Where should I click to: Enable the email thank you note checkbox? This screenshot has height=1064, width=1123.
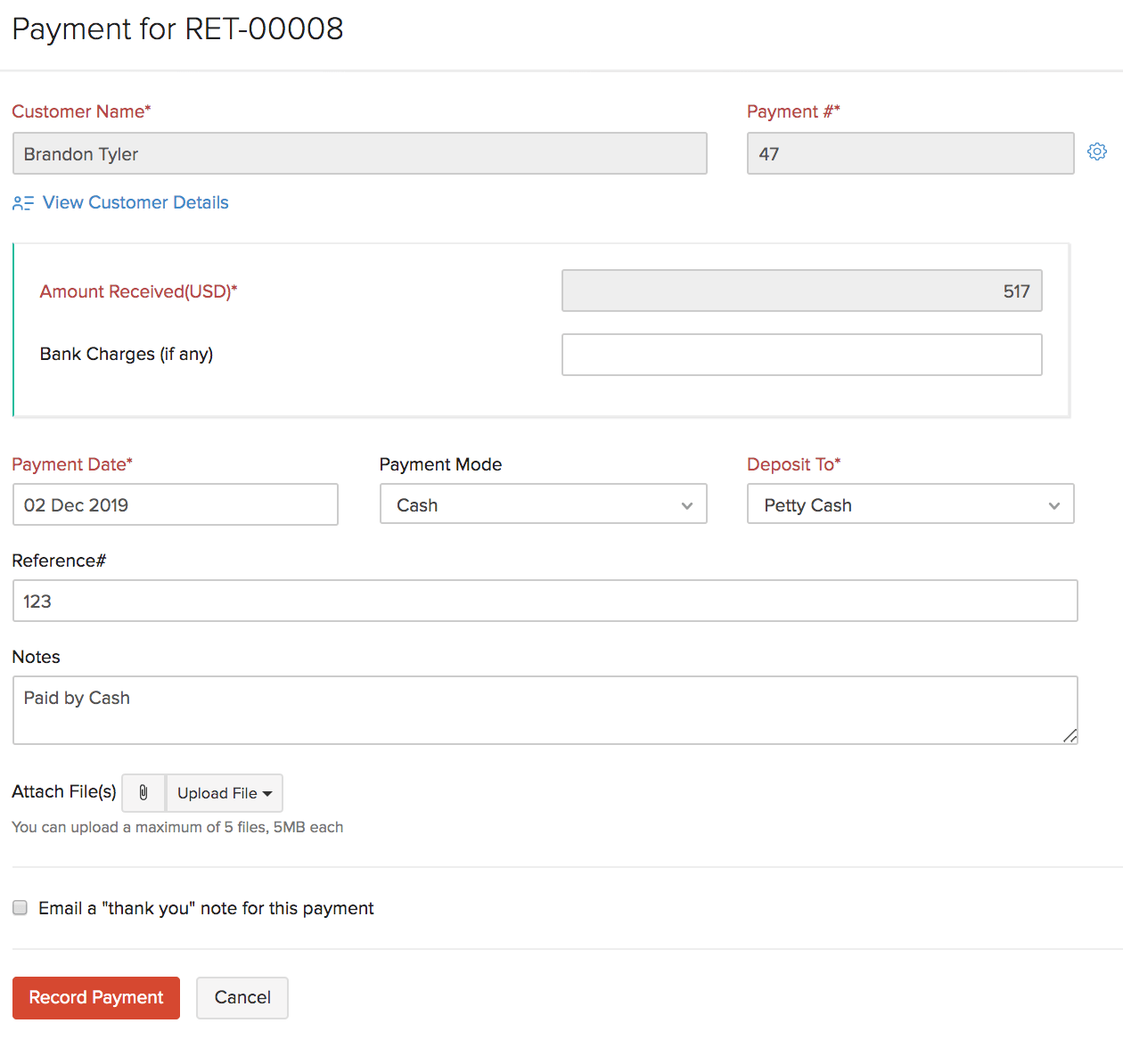point(20,907)
